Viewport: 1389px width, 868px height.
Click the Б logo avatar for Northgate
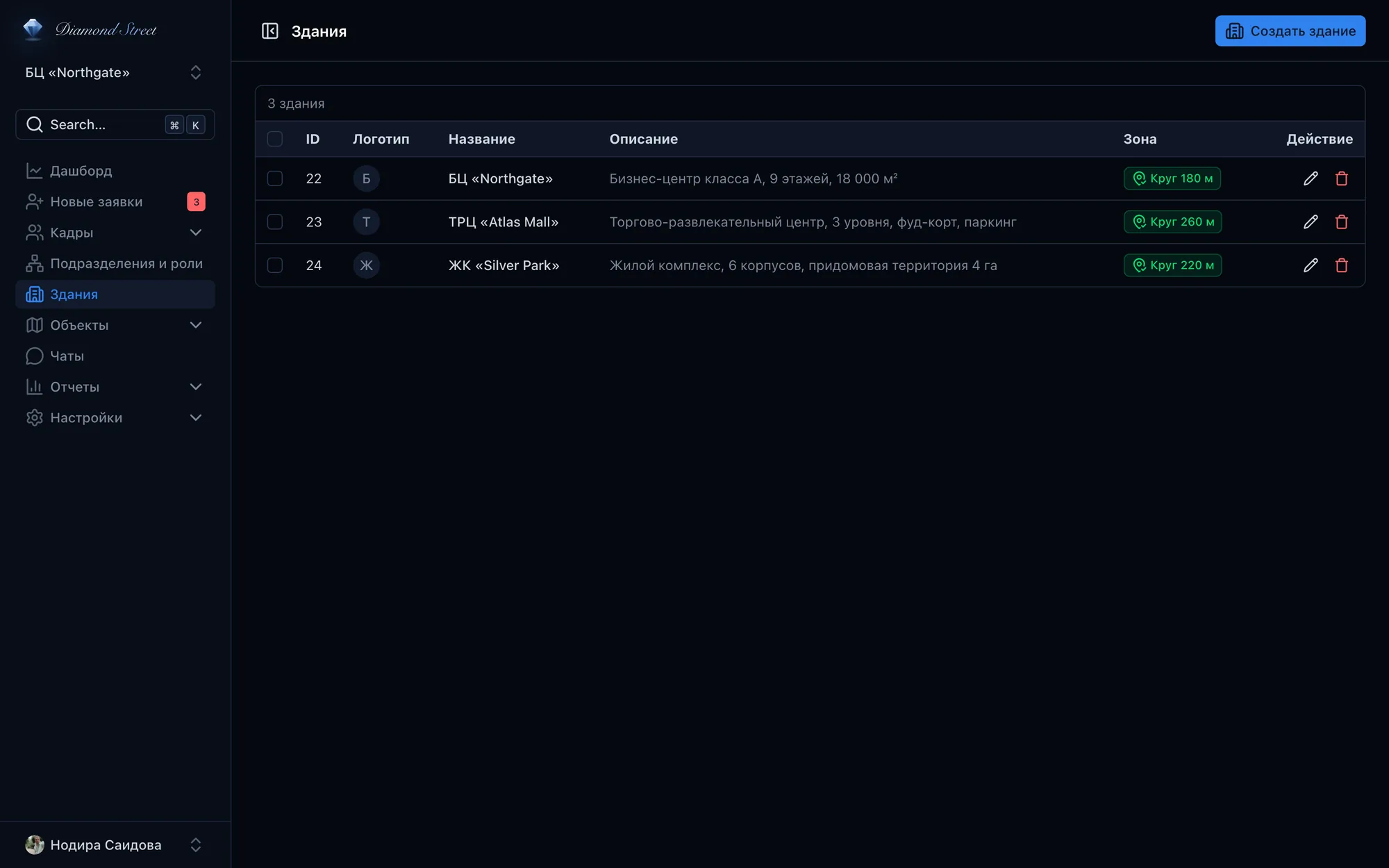click(x=366, y=178)
